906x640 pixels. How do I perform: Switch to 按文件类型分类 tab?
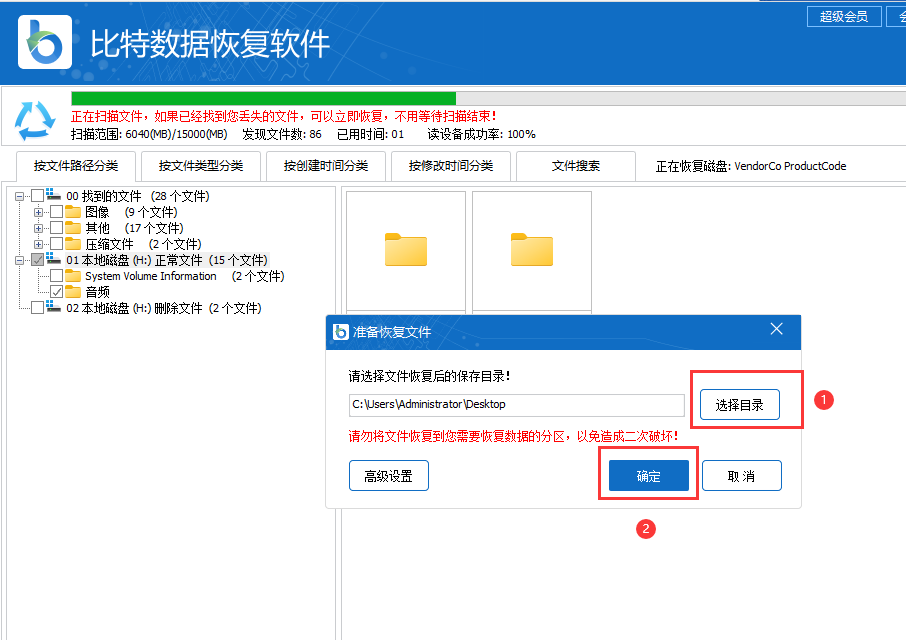pos(201,166)
